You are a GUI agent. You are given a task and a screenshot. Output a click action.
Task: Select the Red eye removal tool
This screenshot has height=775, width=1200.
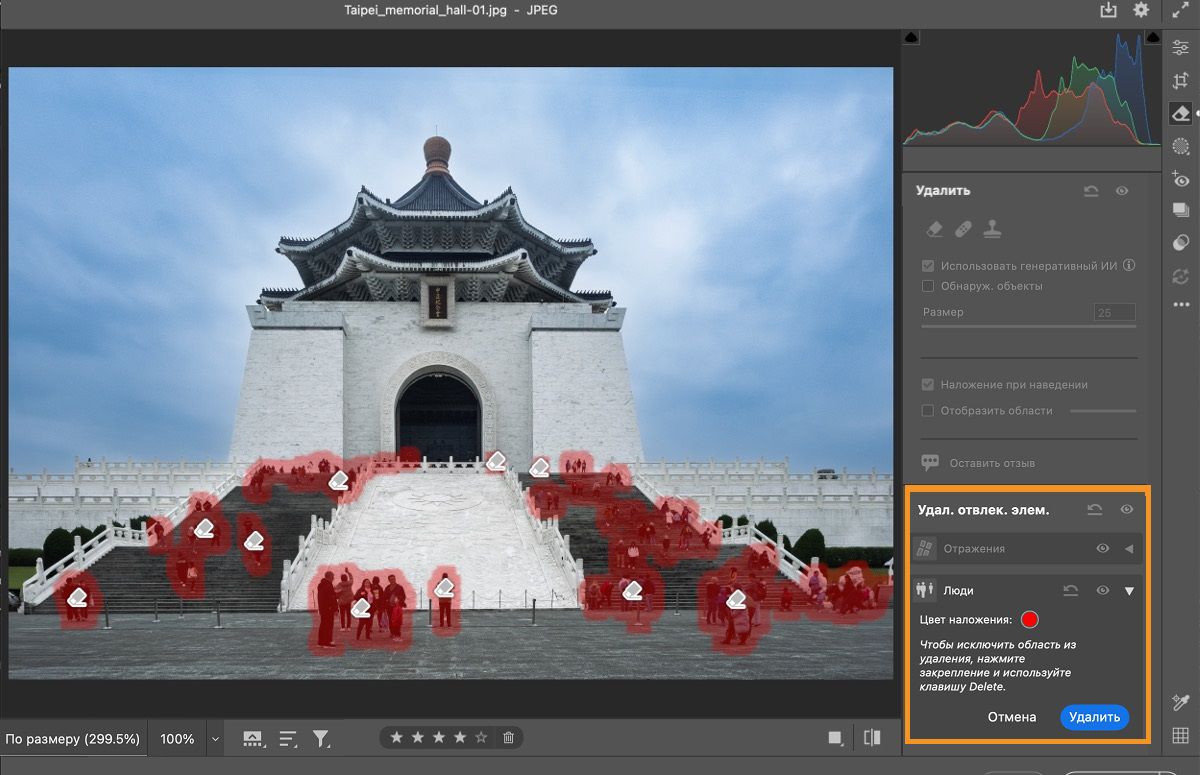(1181, 179)
